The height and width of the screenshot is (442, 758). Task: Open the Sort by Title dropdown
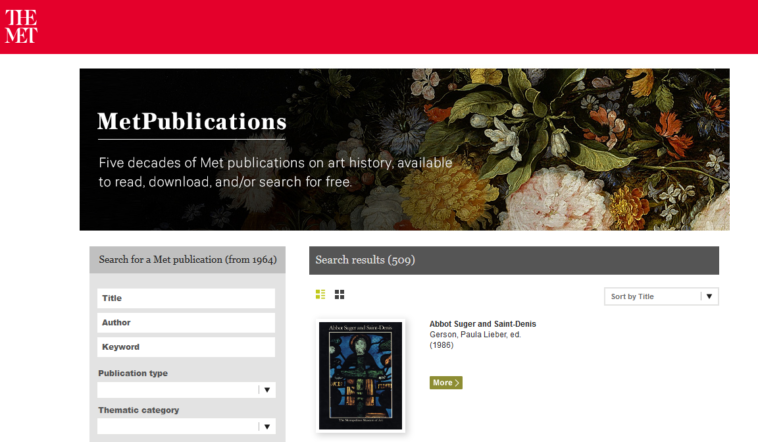click(x=661, y=296)
